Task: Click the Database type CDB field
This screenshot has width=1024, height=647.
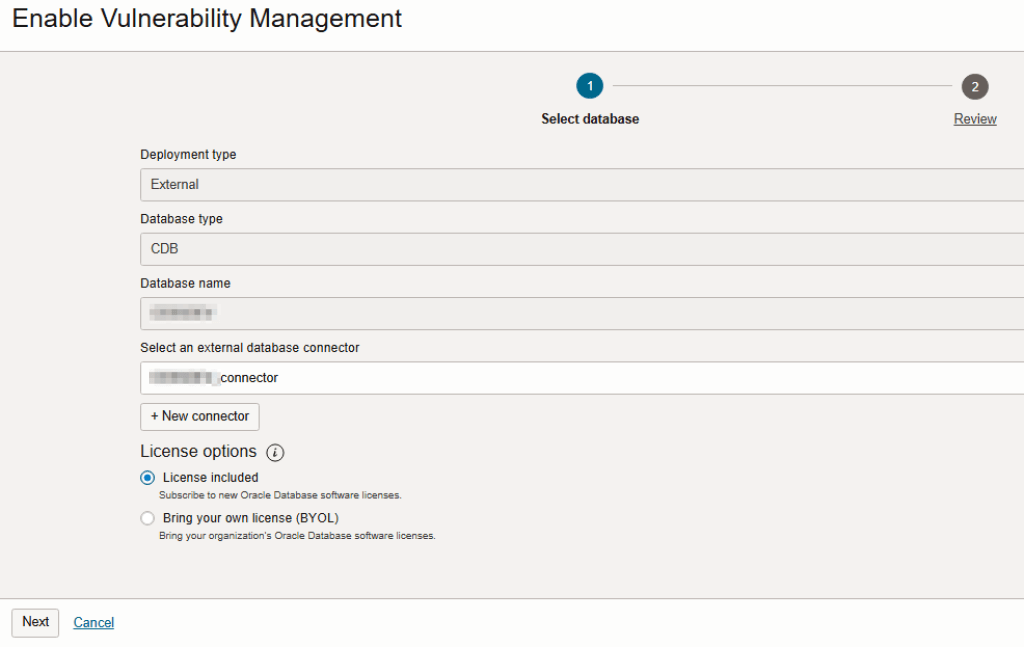Action: [x=580, y=249]
